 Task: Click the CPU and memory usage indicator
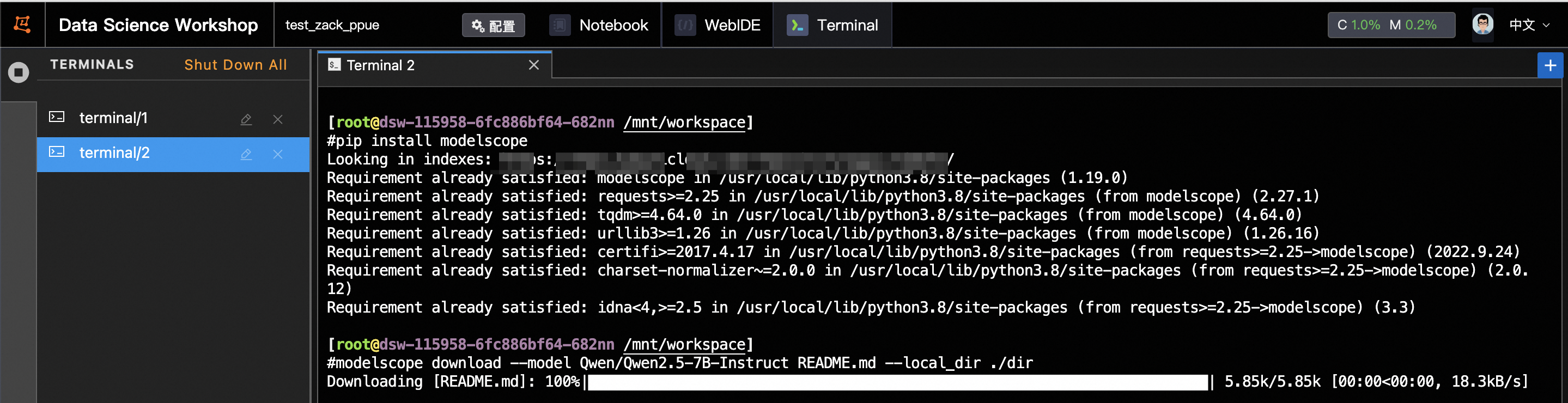(x=1391, y=26)
